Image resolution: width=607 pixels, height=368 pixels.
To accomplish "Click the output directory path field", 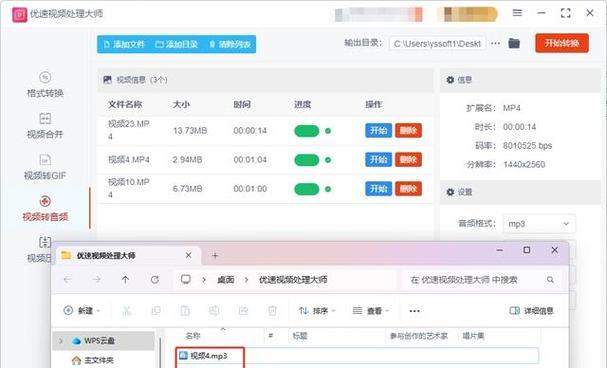I will pyautogui.click(x=437, y=44).
